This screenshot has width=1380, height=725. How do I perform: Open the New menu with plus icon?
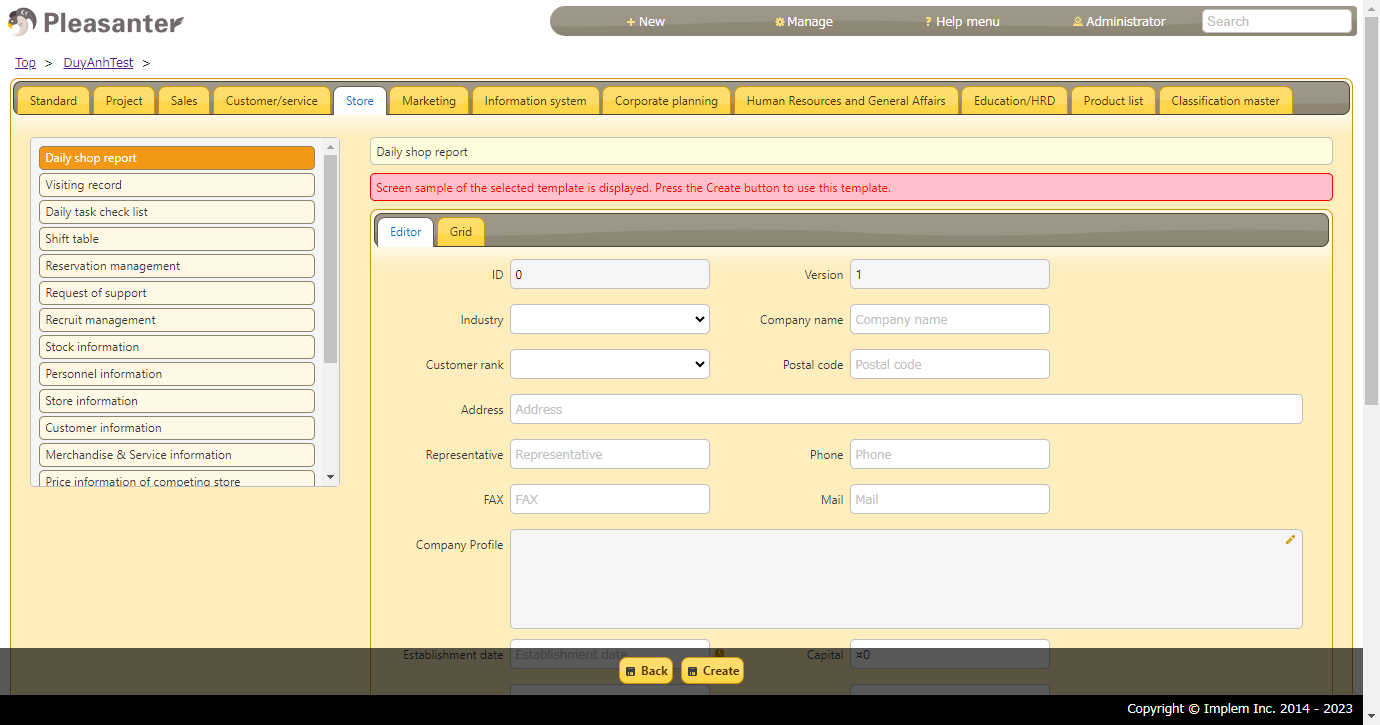(645, 22)
